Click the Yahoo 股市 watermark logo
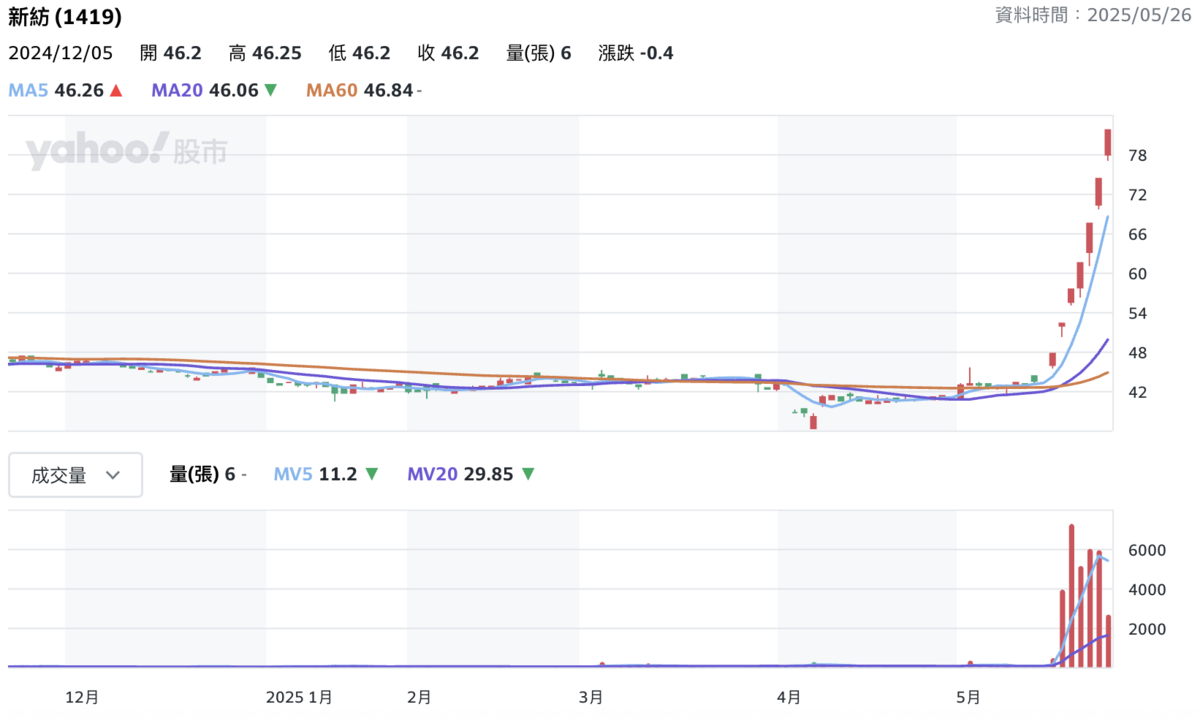Image resolution: width=1200 pixels, height=718 pixels. pyautogui.click(x=126, y=152)
